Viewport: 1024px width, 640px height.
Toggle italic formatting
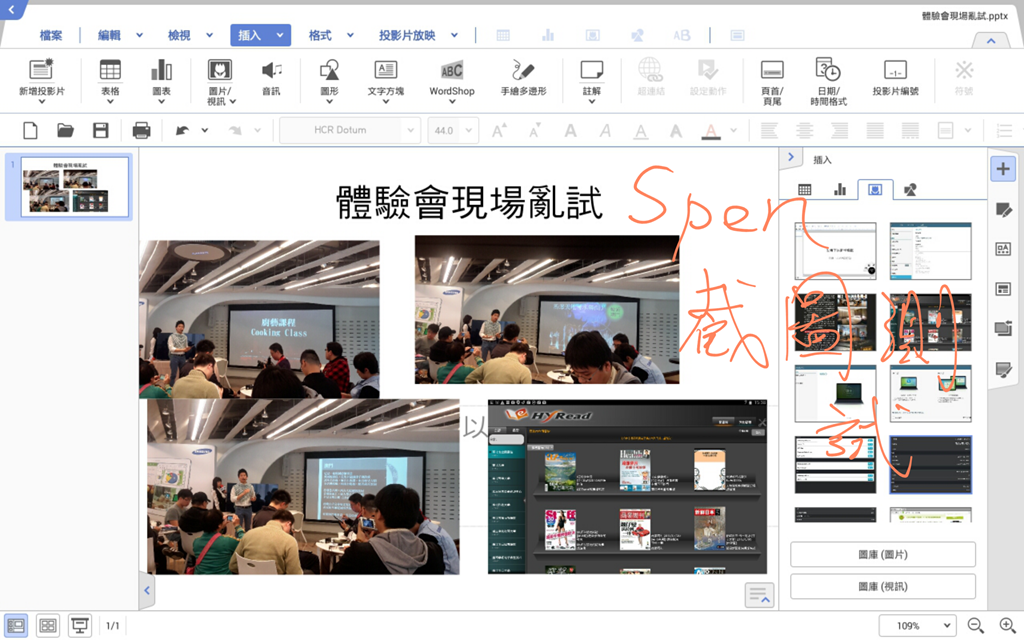[x=605, y=131]
